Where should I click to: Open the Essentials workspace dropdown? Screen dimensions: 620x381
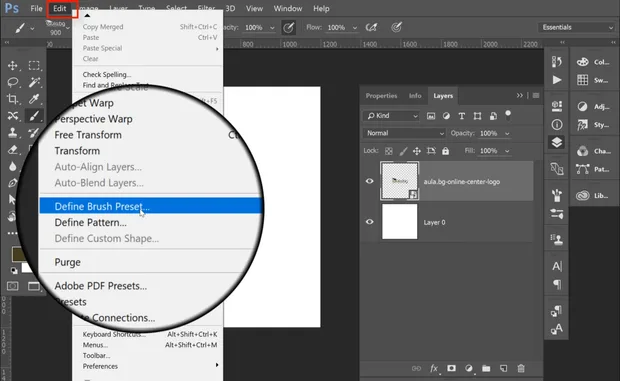pyautogui.click(x=577, y=27)
